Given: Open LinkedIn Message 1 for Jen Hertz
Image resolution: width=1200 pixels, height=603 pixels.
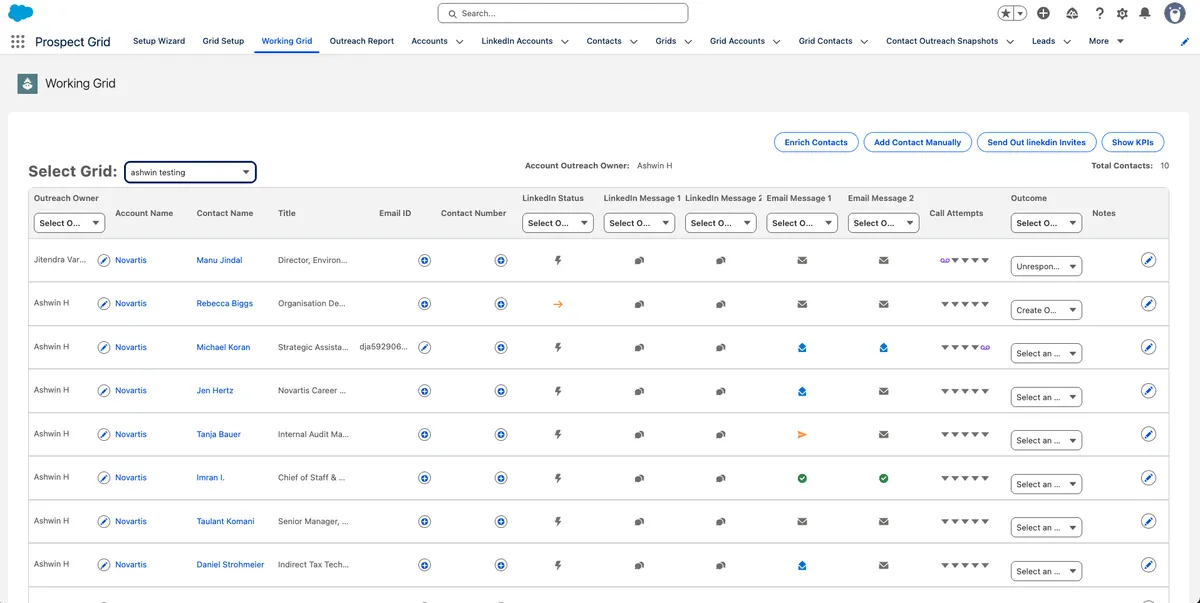Looking at the screenshot, I should click(x=639, y=391).
